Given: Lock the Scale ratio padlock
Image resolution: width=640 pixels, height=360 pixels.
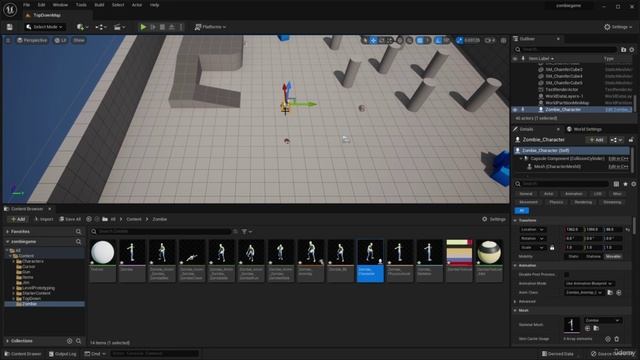Looking at the screenshot, I should tap(552, 247).
